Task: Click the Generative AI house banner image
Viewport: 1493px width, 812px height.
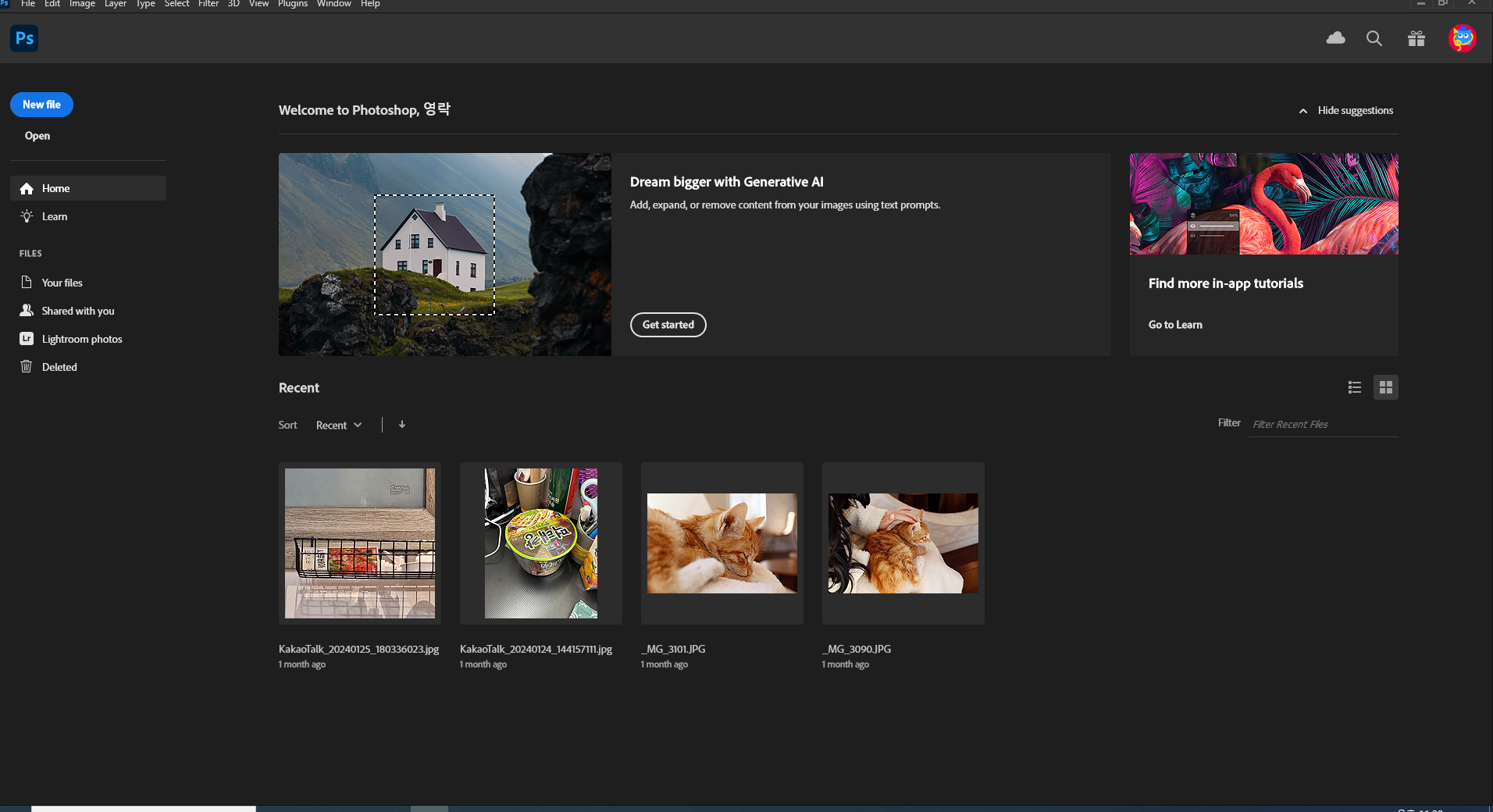Action: point(445,255)
